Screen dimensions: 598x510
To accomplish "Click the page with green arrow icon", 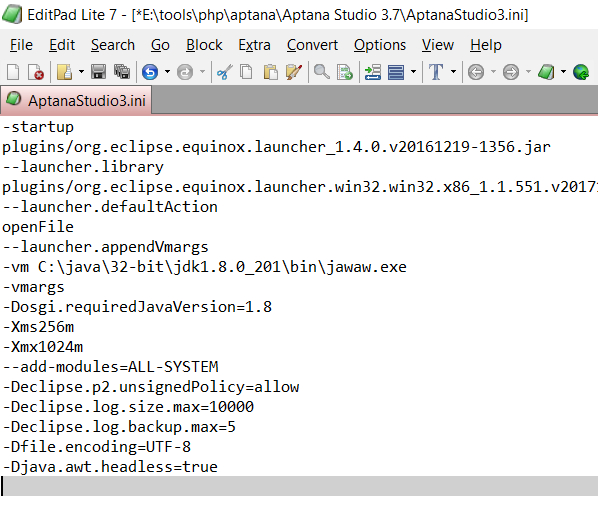I will (345, 72).
